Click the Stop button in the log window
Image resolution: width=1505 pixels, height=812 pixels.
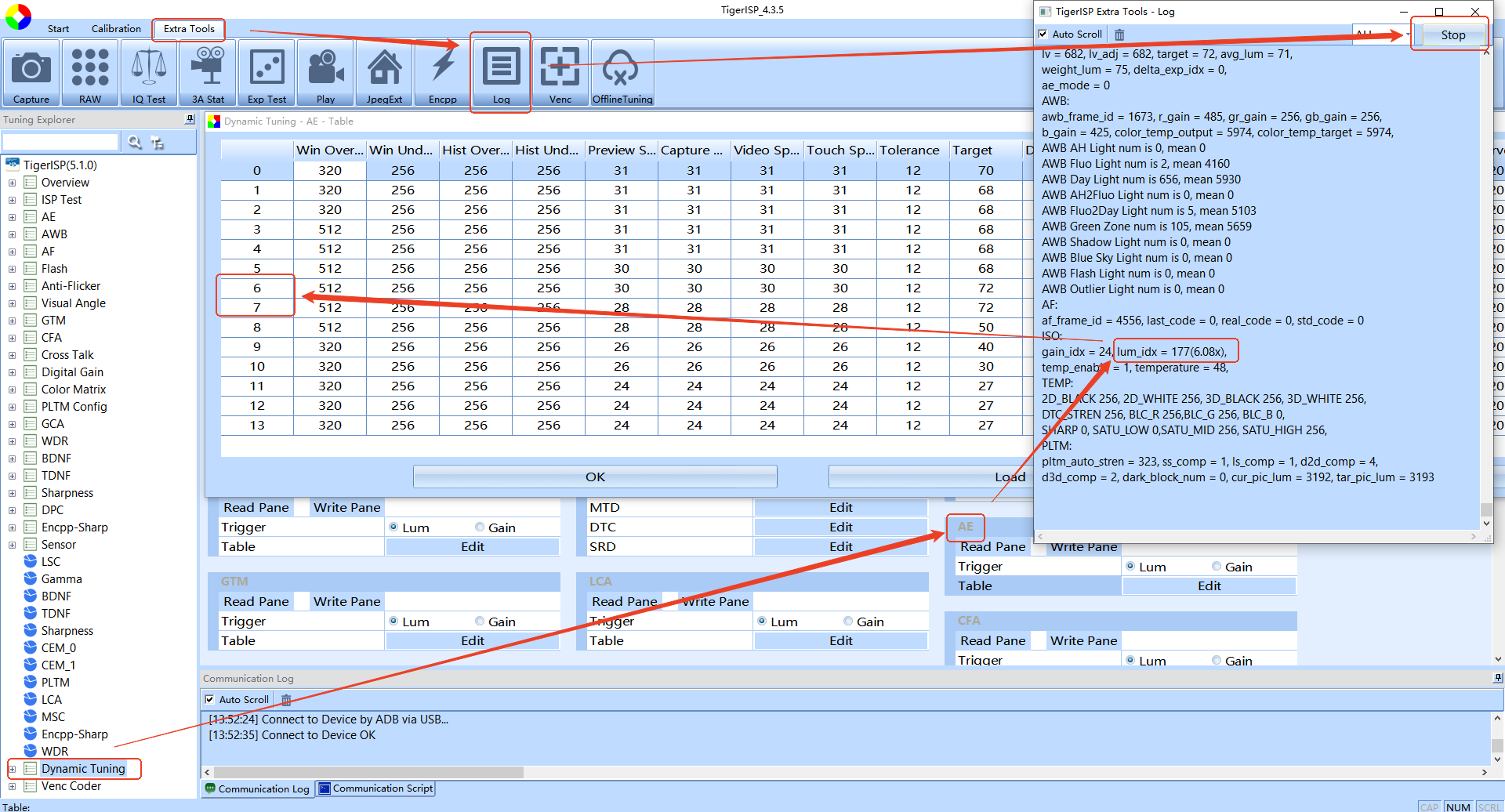[x=1452, y=35]
